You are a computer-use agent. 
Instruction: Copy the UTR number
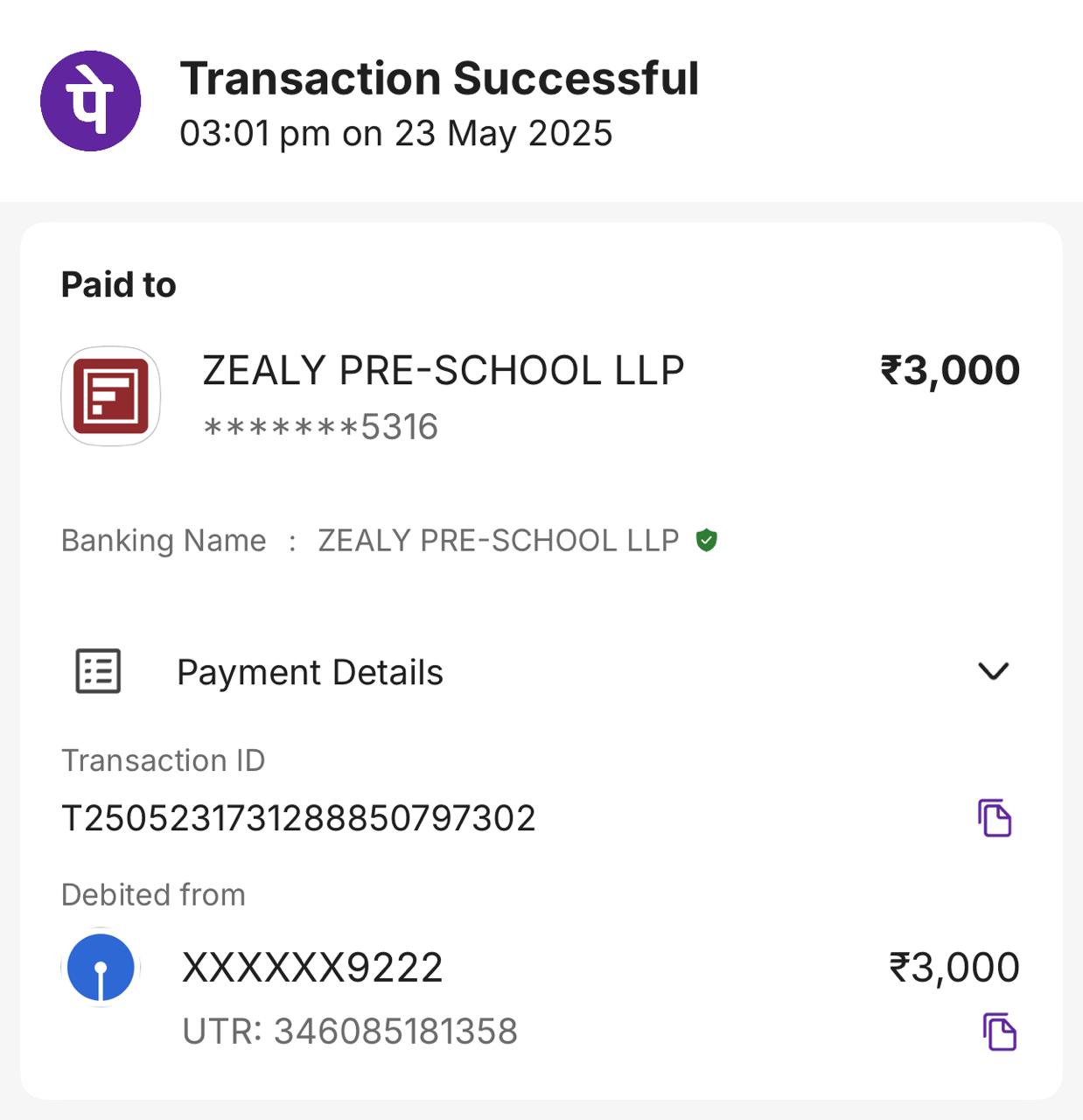pos(999,1032)
